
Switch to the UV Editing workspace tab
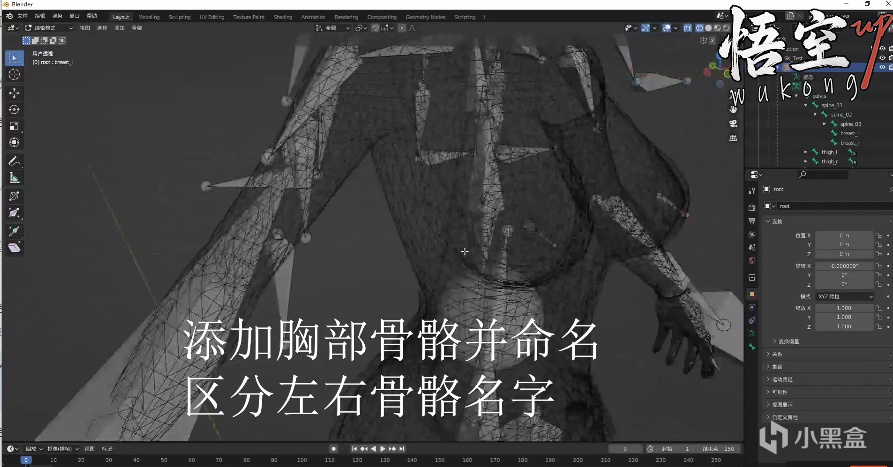[212, 17]
